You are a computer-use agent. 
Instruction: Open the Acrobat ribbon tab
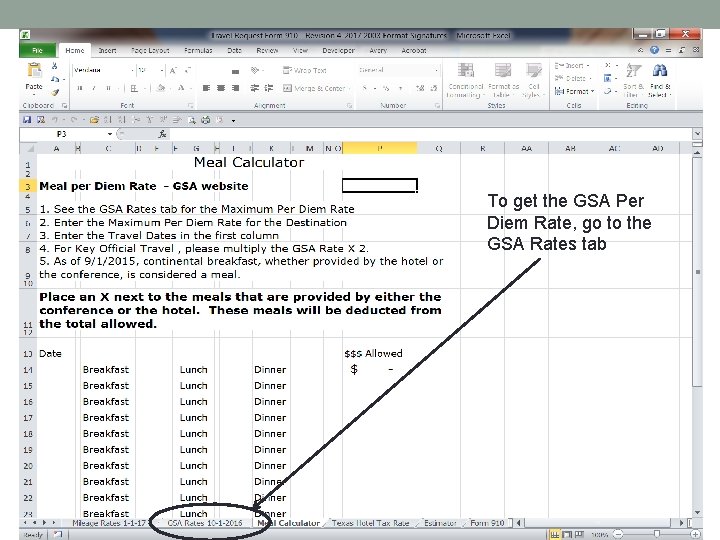(414, 51)
